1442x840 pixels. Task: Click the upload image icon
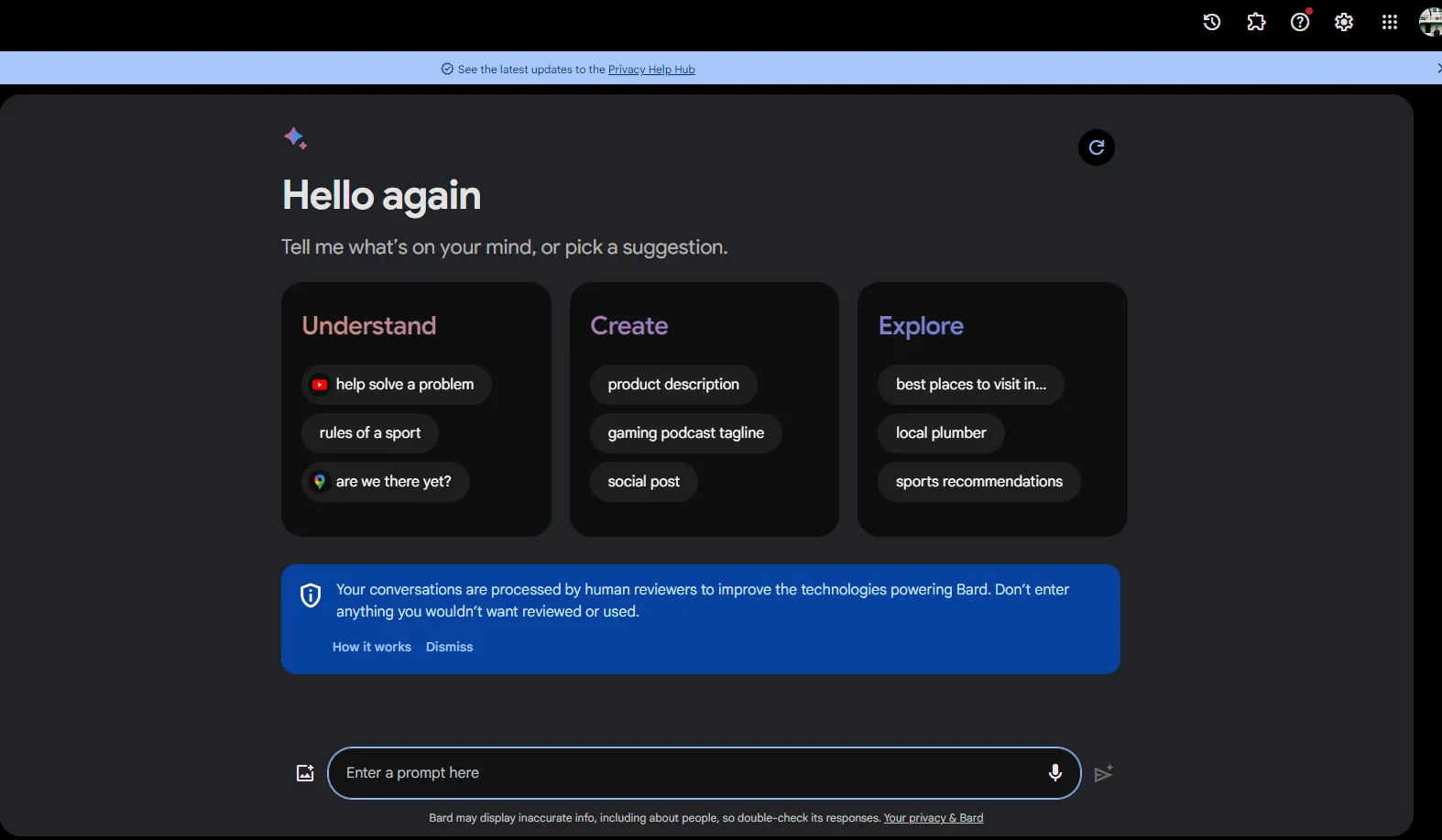[x=305, y=773]
